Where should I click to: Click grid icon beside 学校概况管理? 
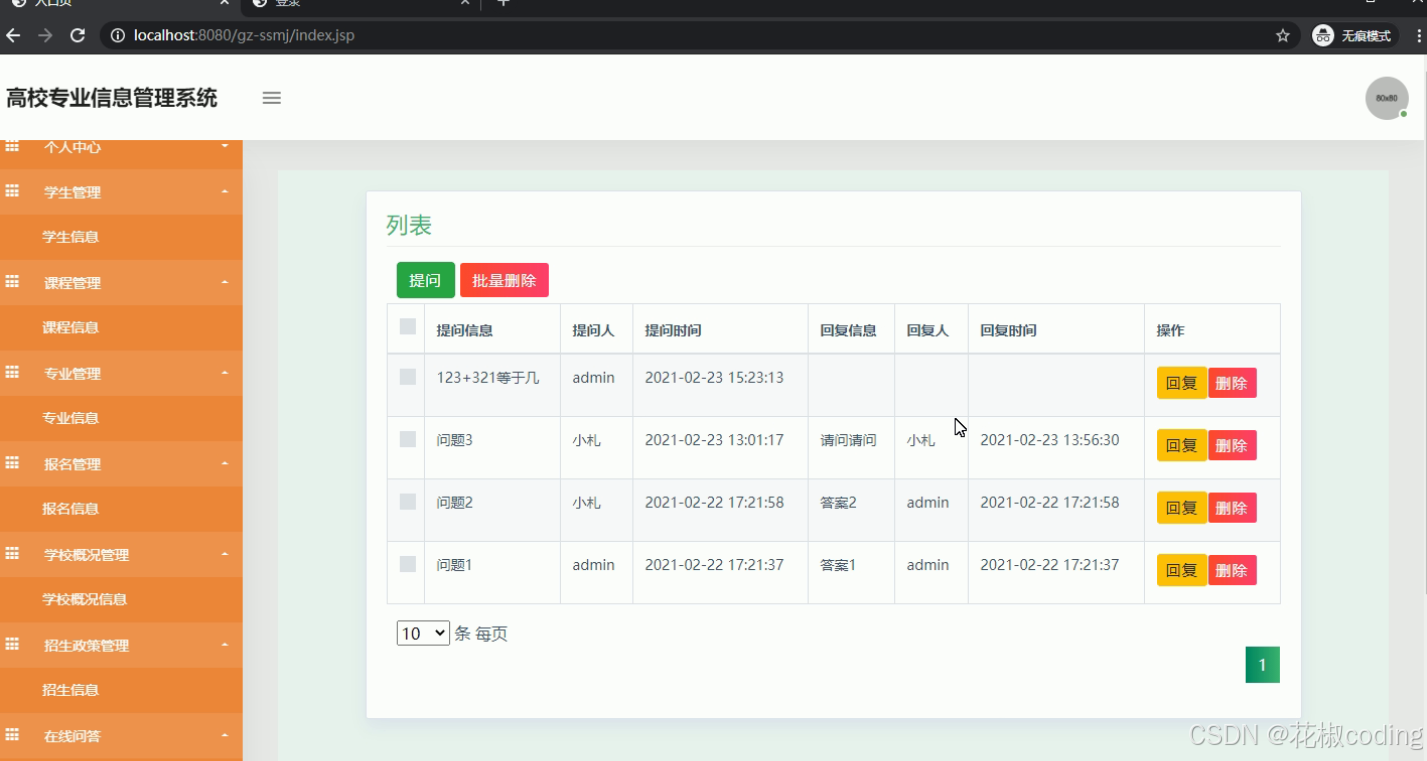click(x=12, y=553)
